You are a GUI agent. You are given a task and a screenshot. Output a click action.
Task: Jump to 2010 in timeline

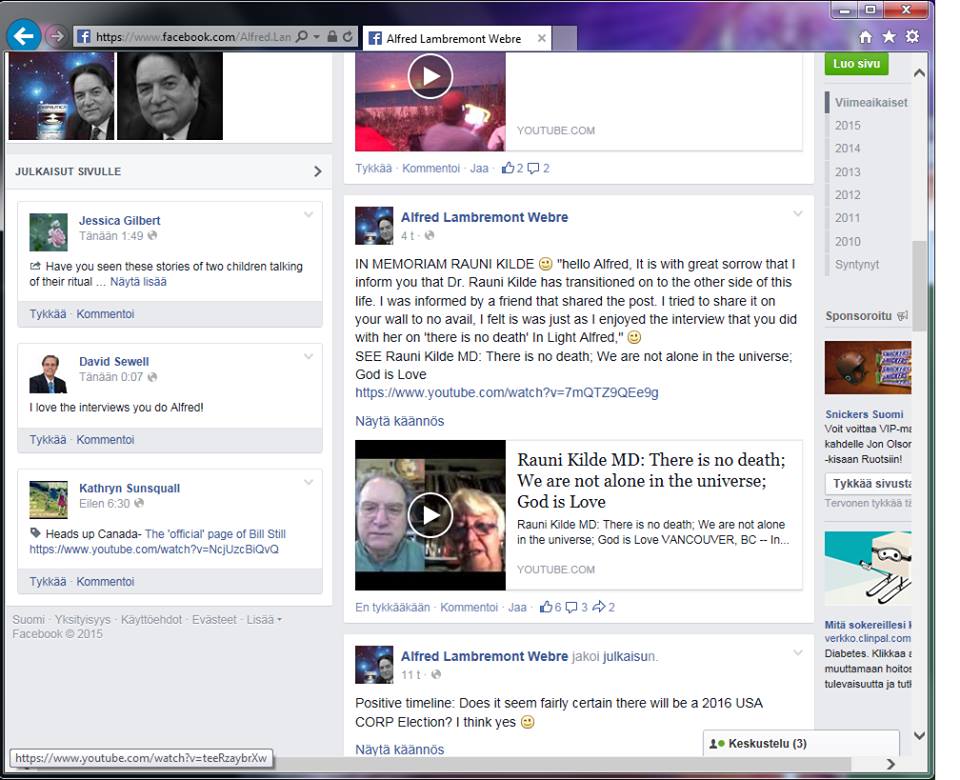tap(847, 242)
